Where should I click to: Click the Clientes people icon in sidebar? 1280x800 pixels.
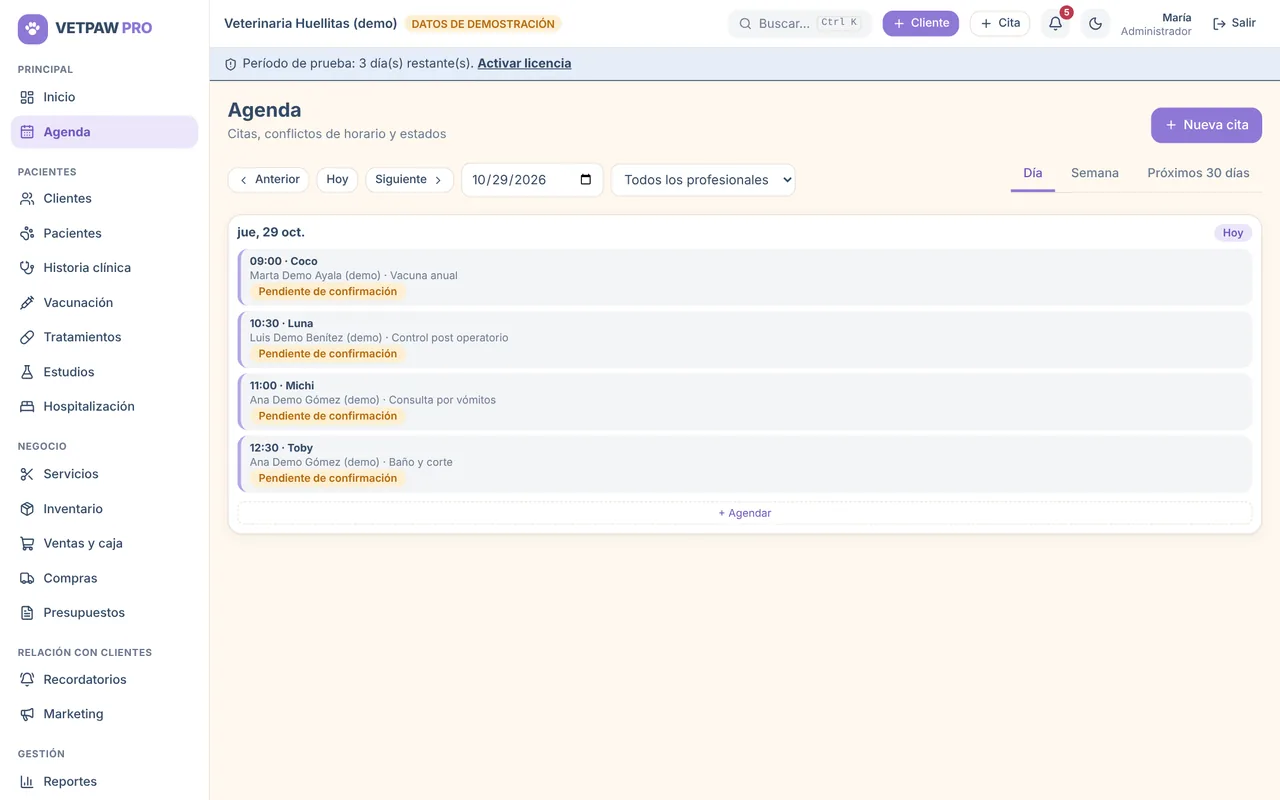pos(27,199)
